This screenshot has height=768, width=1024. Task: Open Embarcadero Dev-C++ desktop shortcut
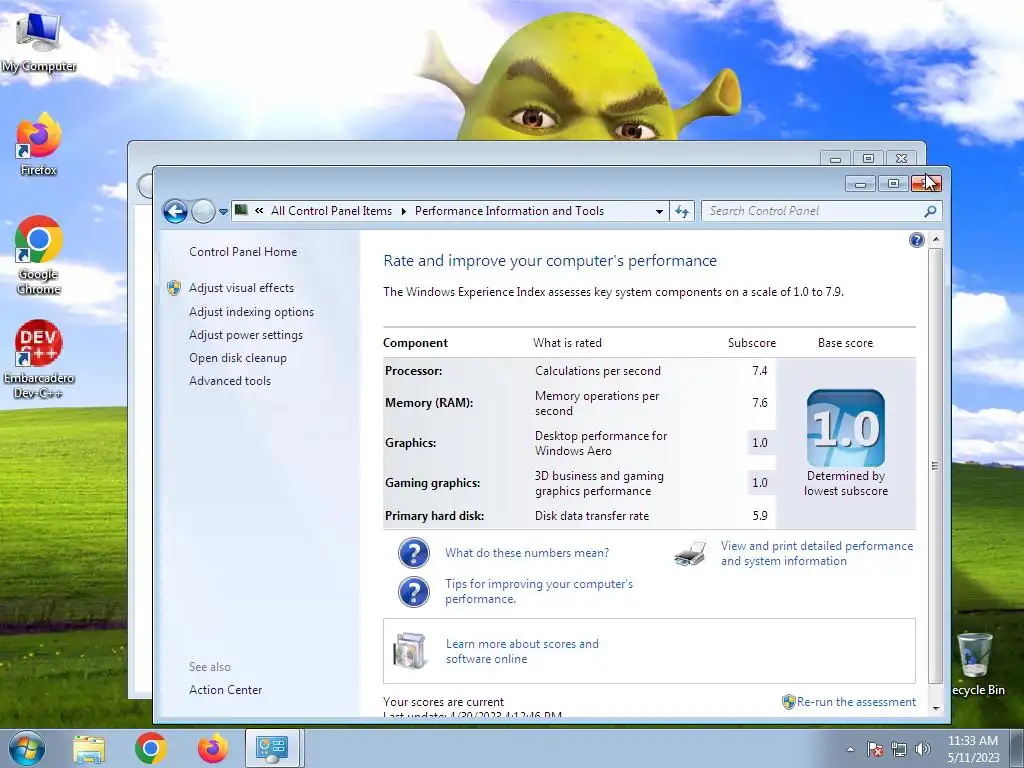(39, 359)
